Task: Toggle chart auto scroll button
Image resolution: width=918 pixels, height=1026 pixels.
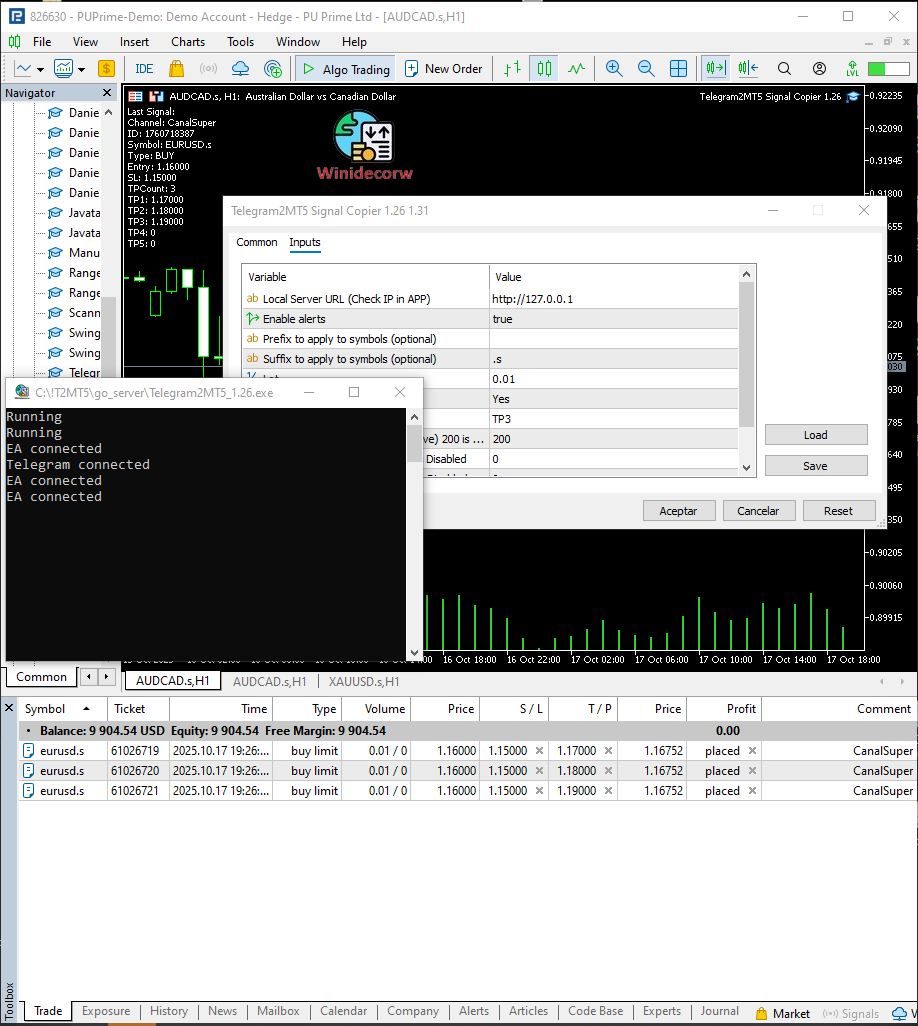Action: point(715,69)
